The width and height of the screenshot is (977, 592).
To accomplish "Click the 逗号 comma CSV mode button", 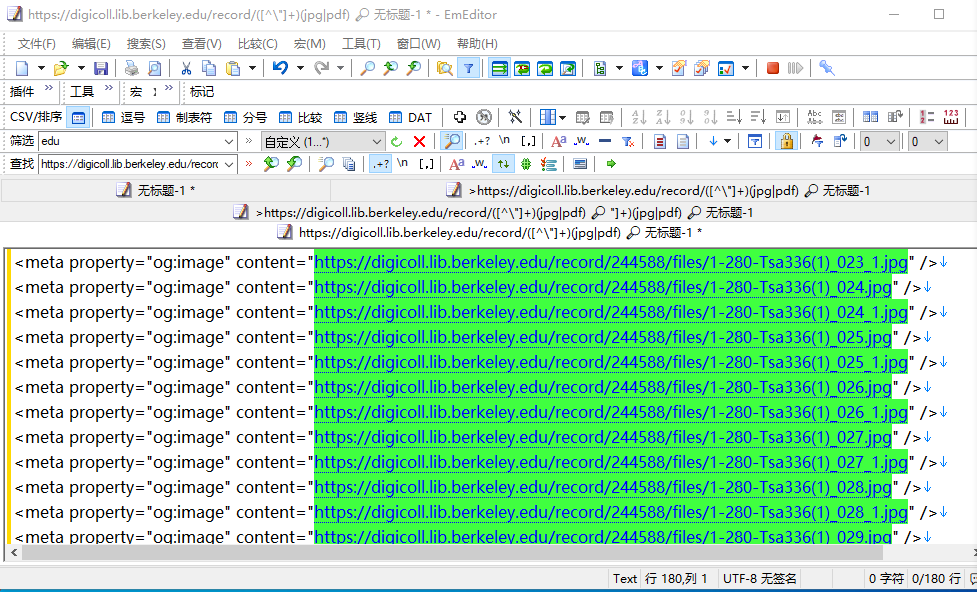I will point(123,117).
